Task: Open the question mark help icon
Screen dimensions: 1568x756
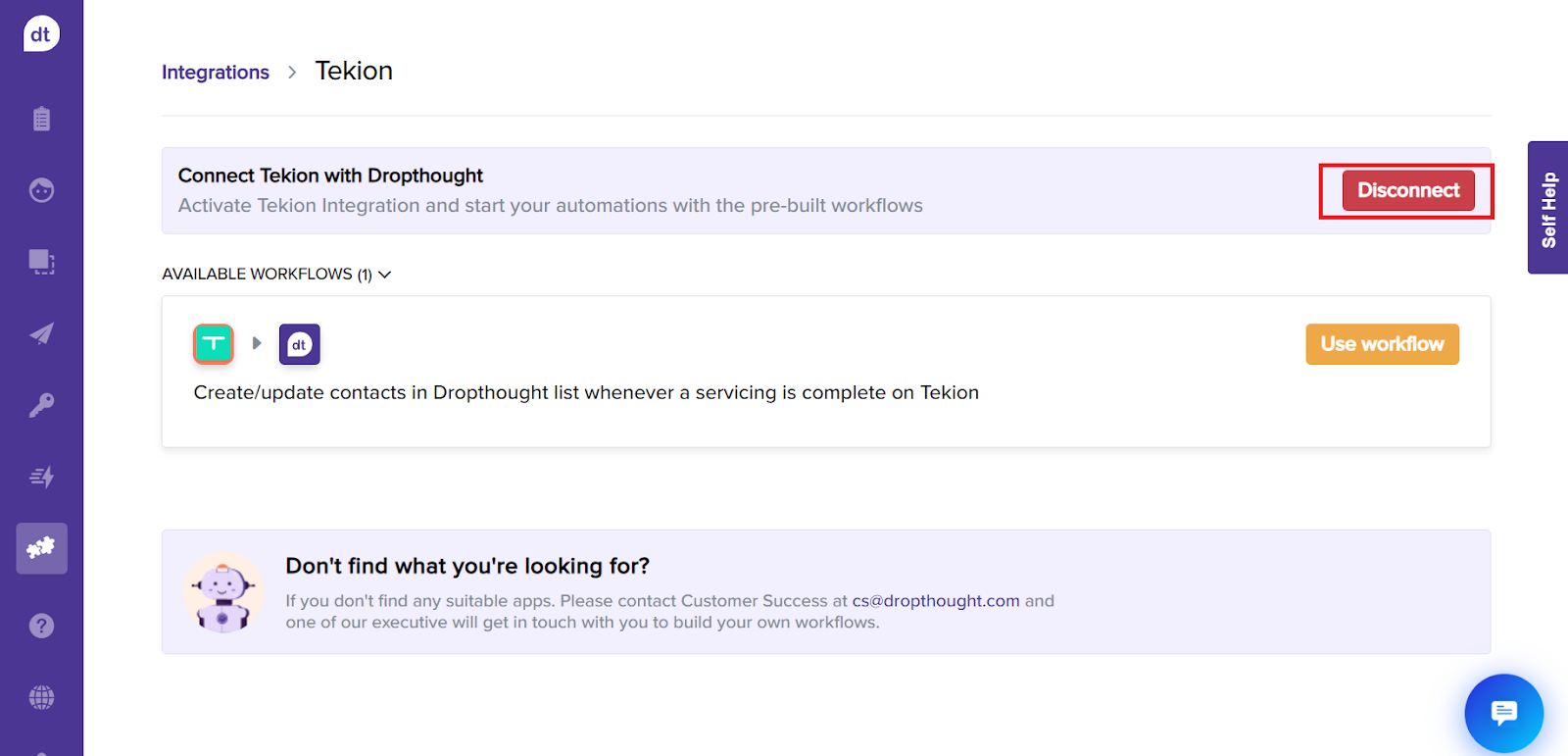Action: pos(41,626)
